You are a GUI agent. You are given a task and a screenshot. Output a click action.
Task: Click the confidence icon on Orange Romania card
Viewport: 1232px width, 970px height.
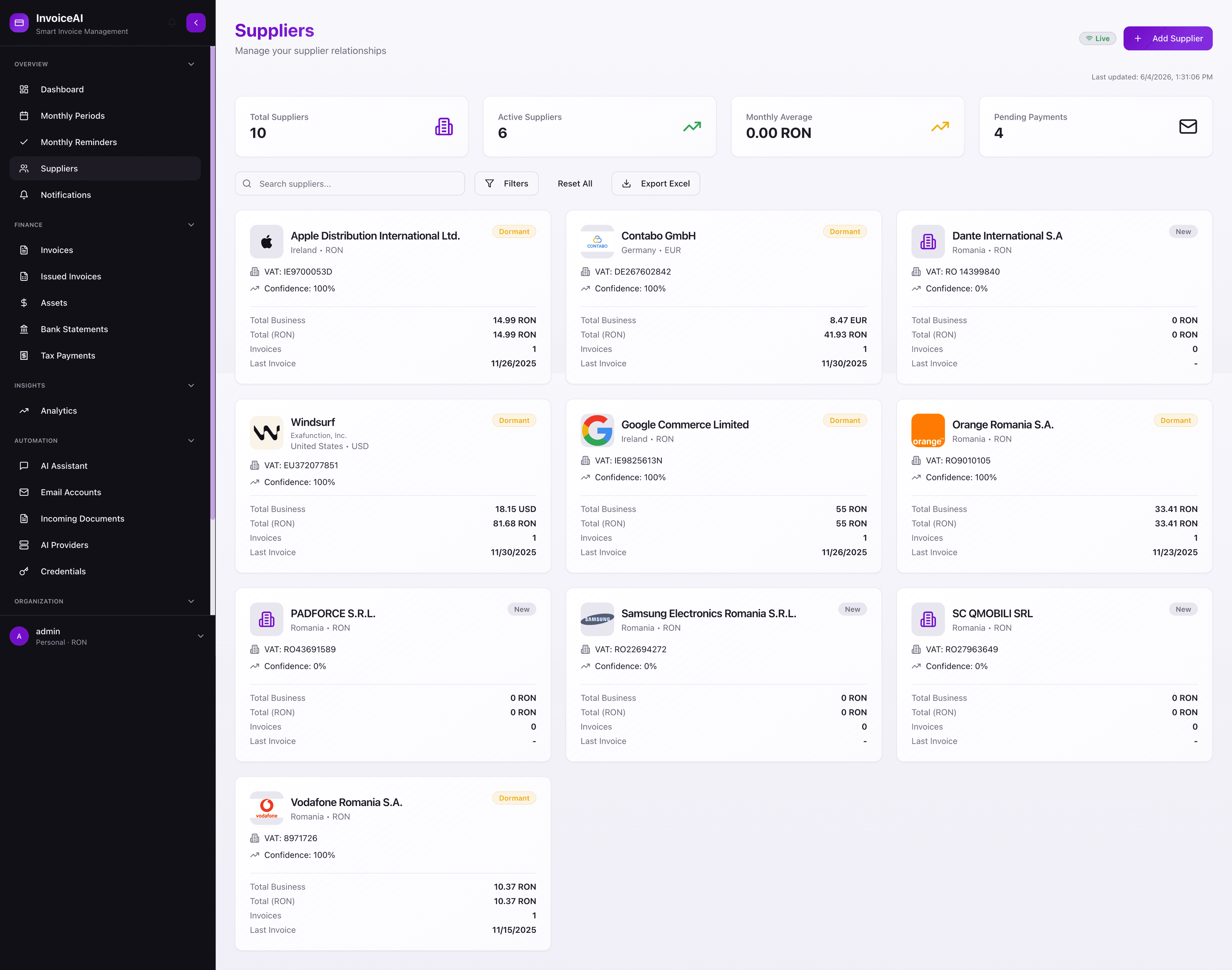coord(916,478)
